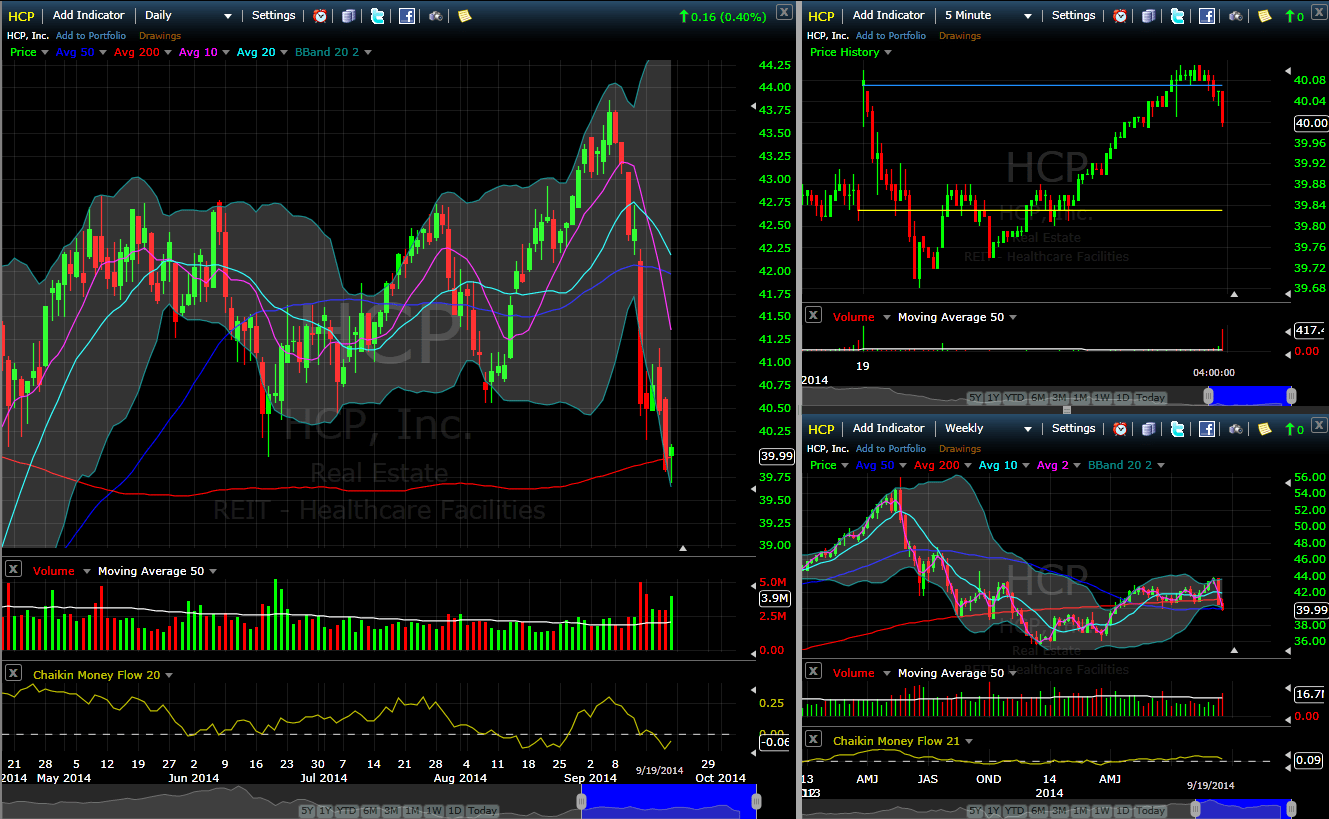Click left range slider handle in 5 Minute chart
Image resolution: width=1329 pixels, height=819 pixels.
click(x=1208, y=396)
